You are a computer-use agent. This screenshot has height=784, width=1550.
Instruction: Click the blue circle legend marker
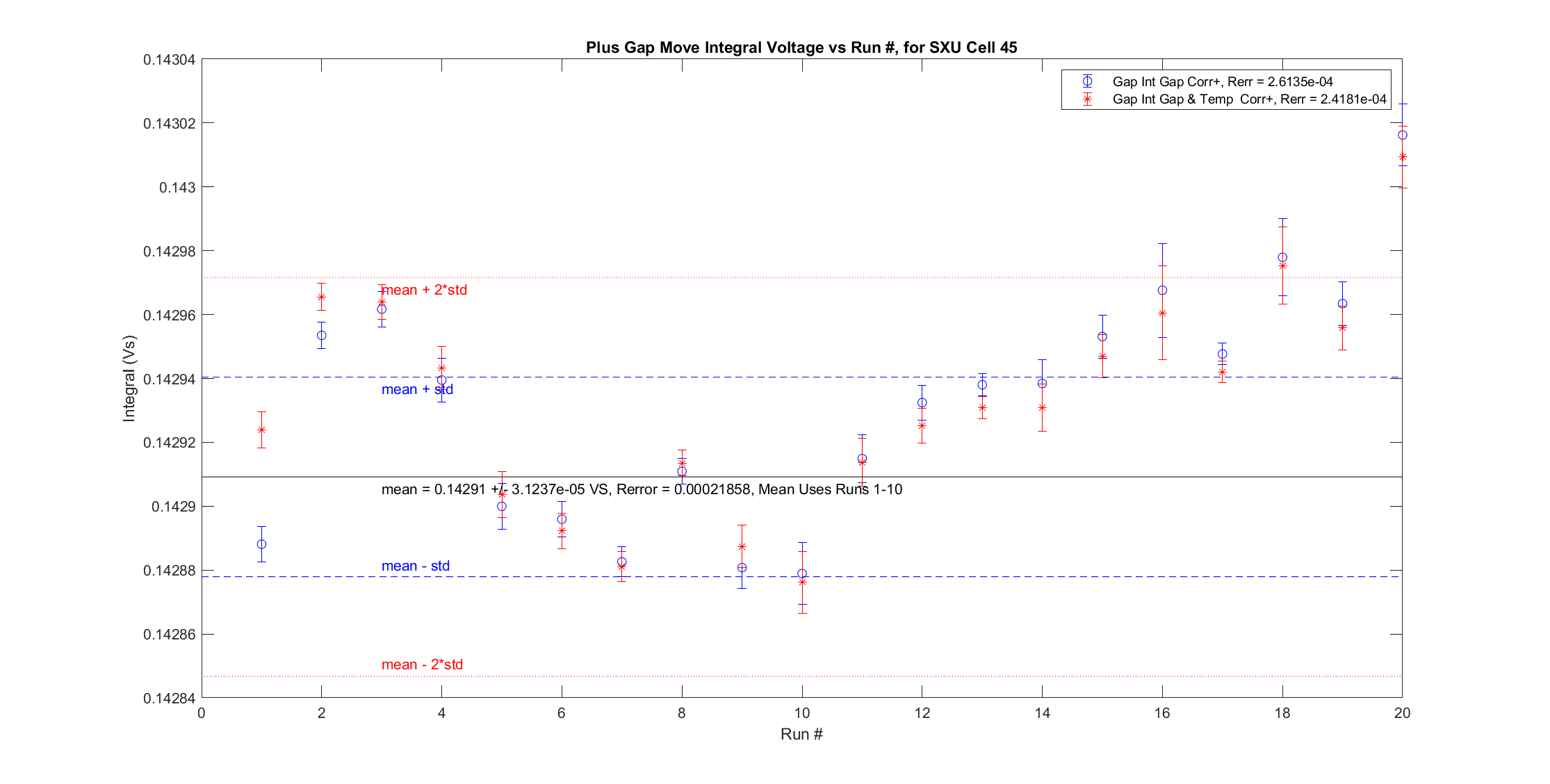tap(1087, 81)
